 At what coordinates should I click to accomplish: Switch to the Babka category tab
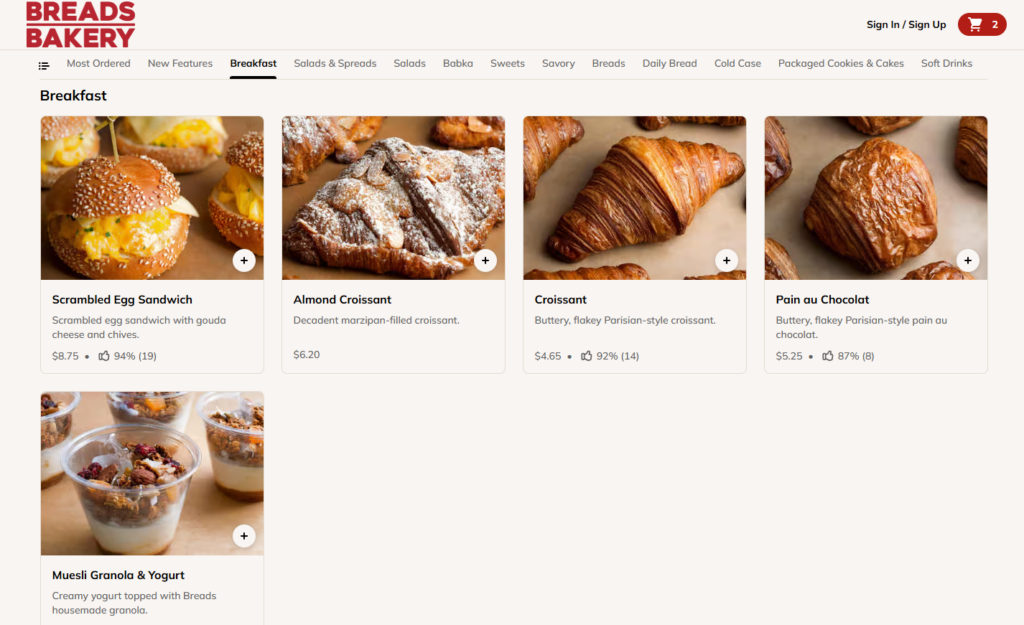click(458, 63)
